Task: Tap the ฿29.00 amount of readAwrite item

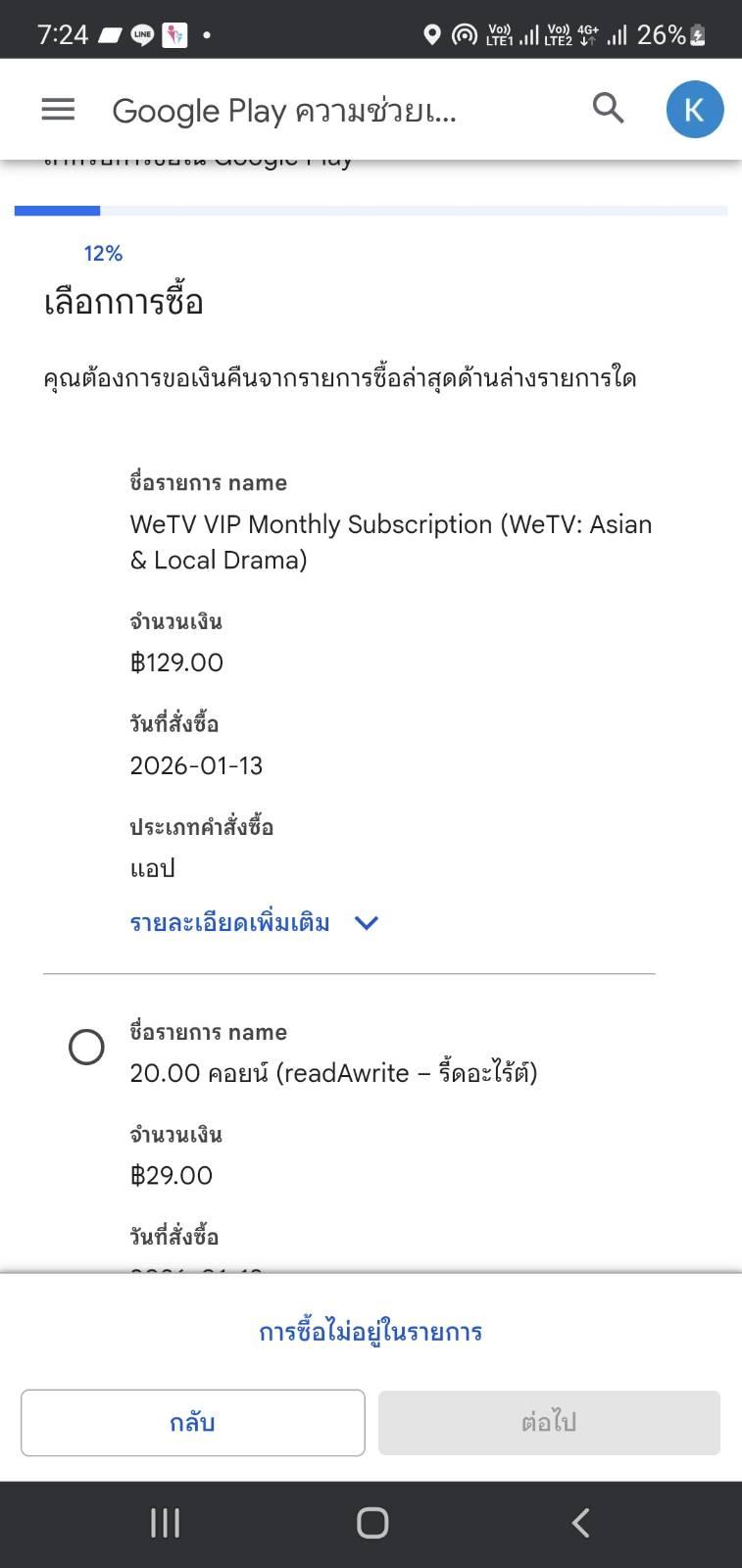Action: (172, 1175)
